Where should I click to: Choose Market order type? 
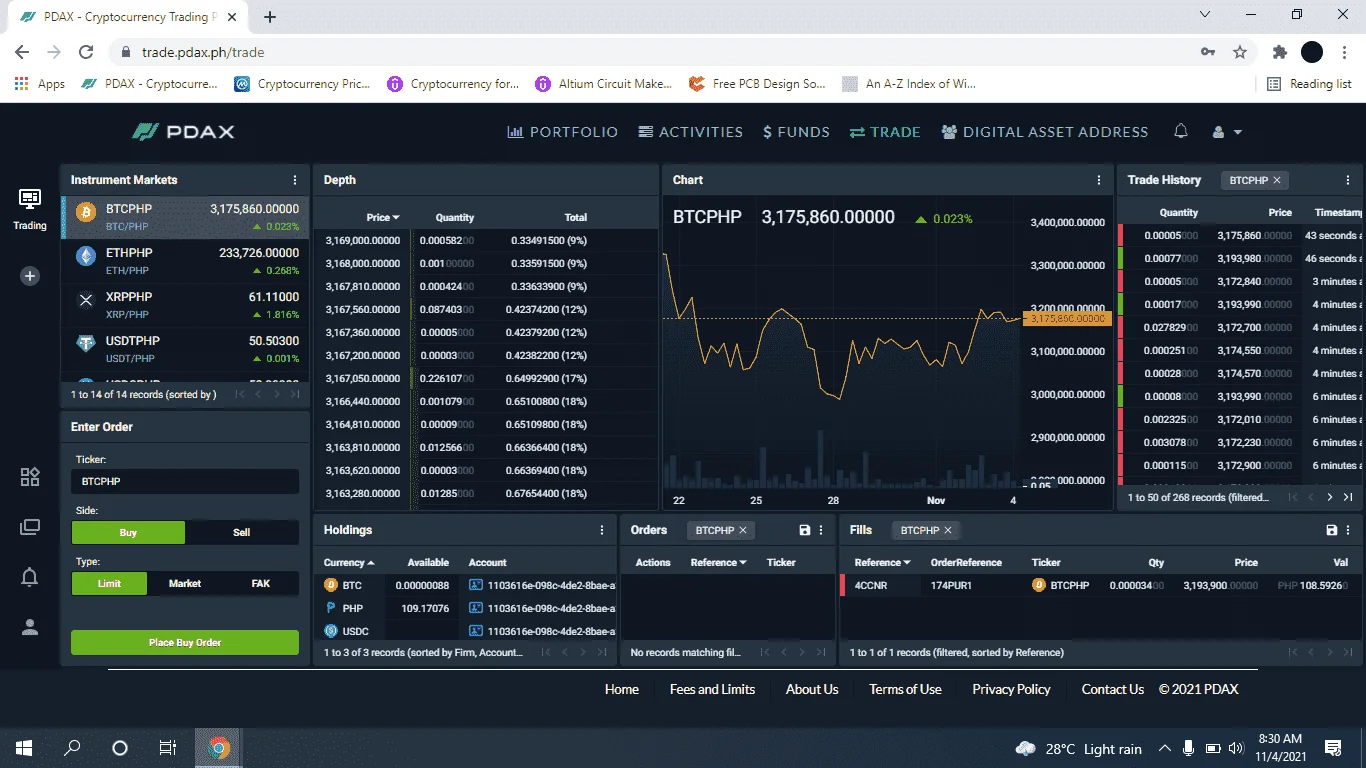[x=185, y=583]
